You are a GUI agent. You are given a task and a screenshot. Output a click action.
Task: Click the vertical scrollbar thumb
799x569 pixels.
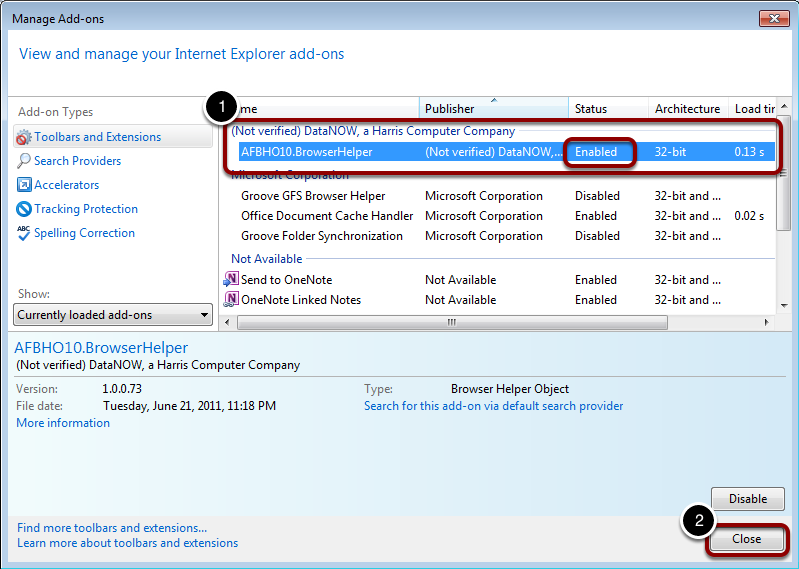784,173
